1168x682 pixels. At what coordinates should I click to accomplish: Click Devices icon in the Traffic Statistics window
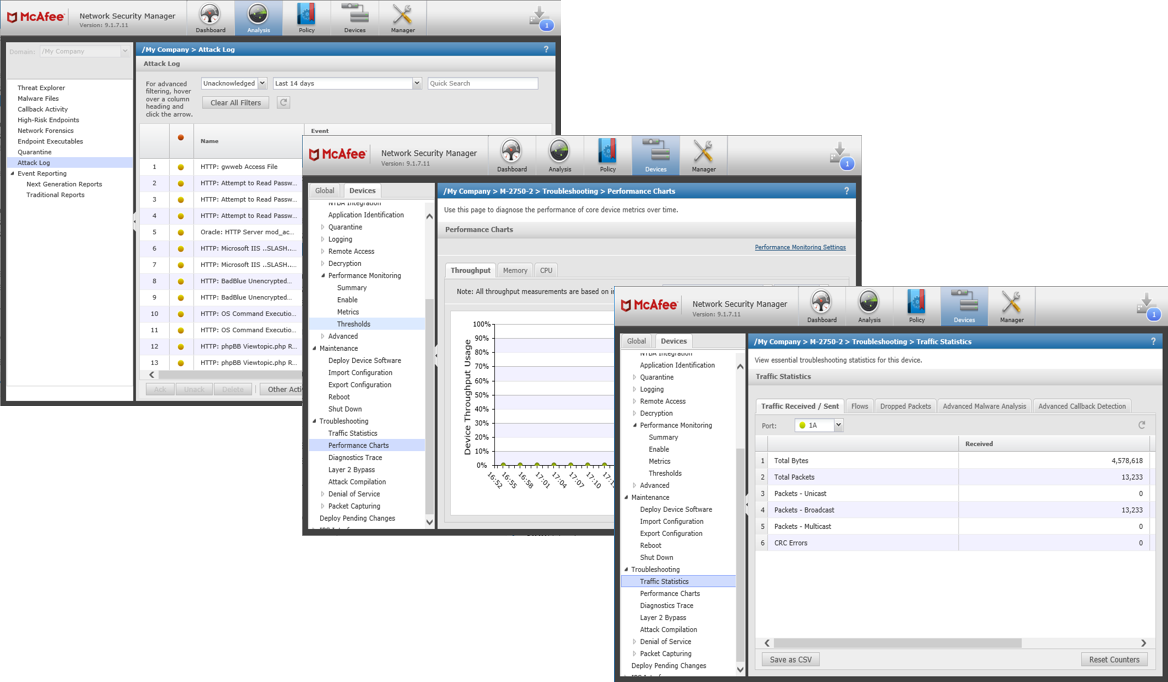pos(965,306)
